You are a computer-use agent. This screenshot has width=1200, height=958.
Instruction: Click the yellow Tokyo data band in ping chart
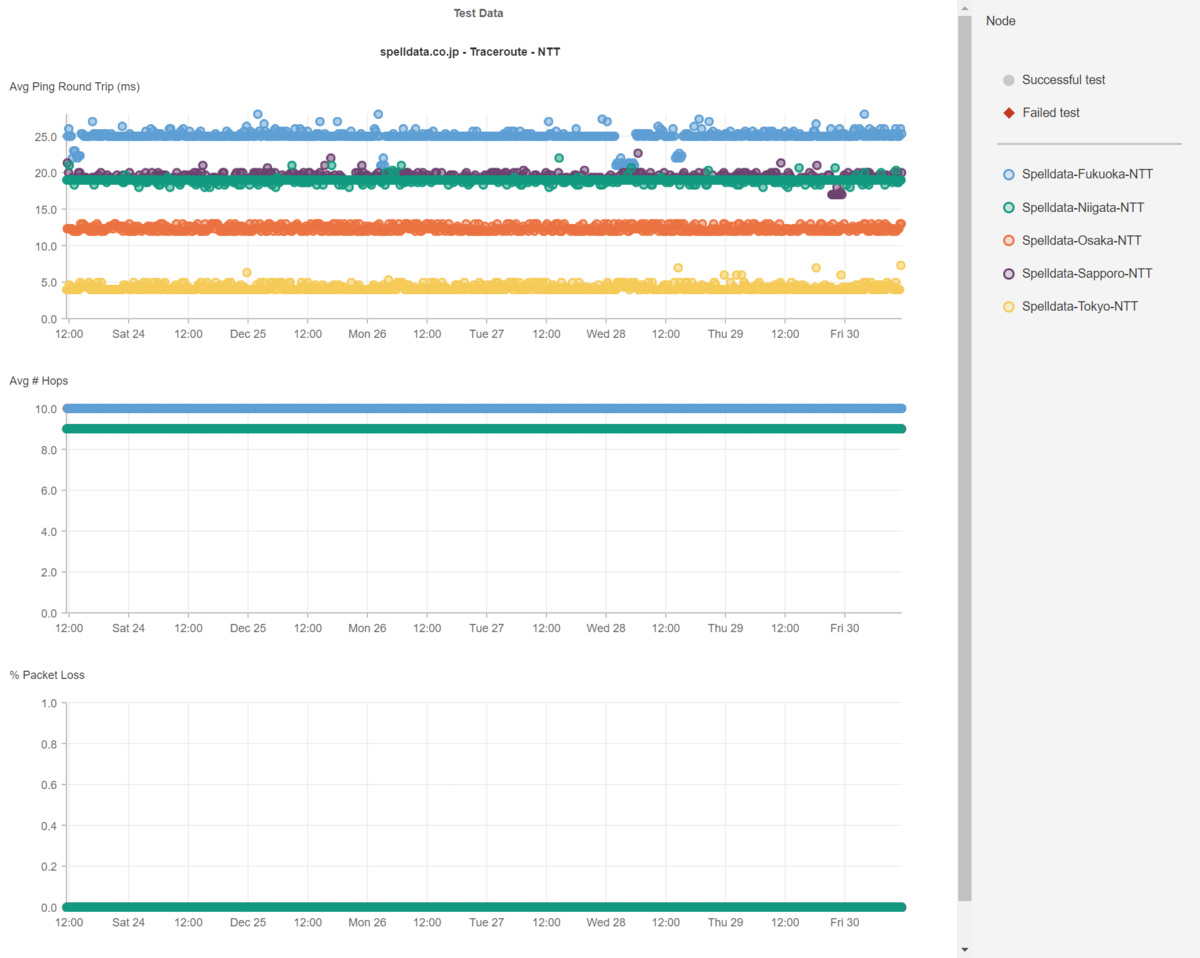pos(484,287)
